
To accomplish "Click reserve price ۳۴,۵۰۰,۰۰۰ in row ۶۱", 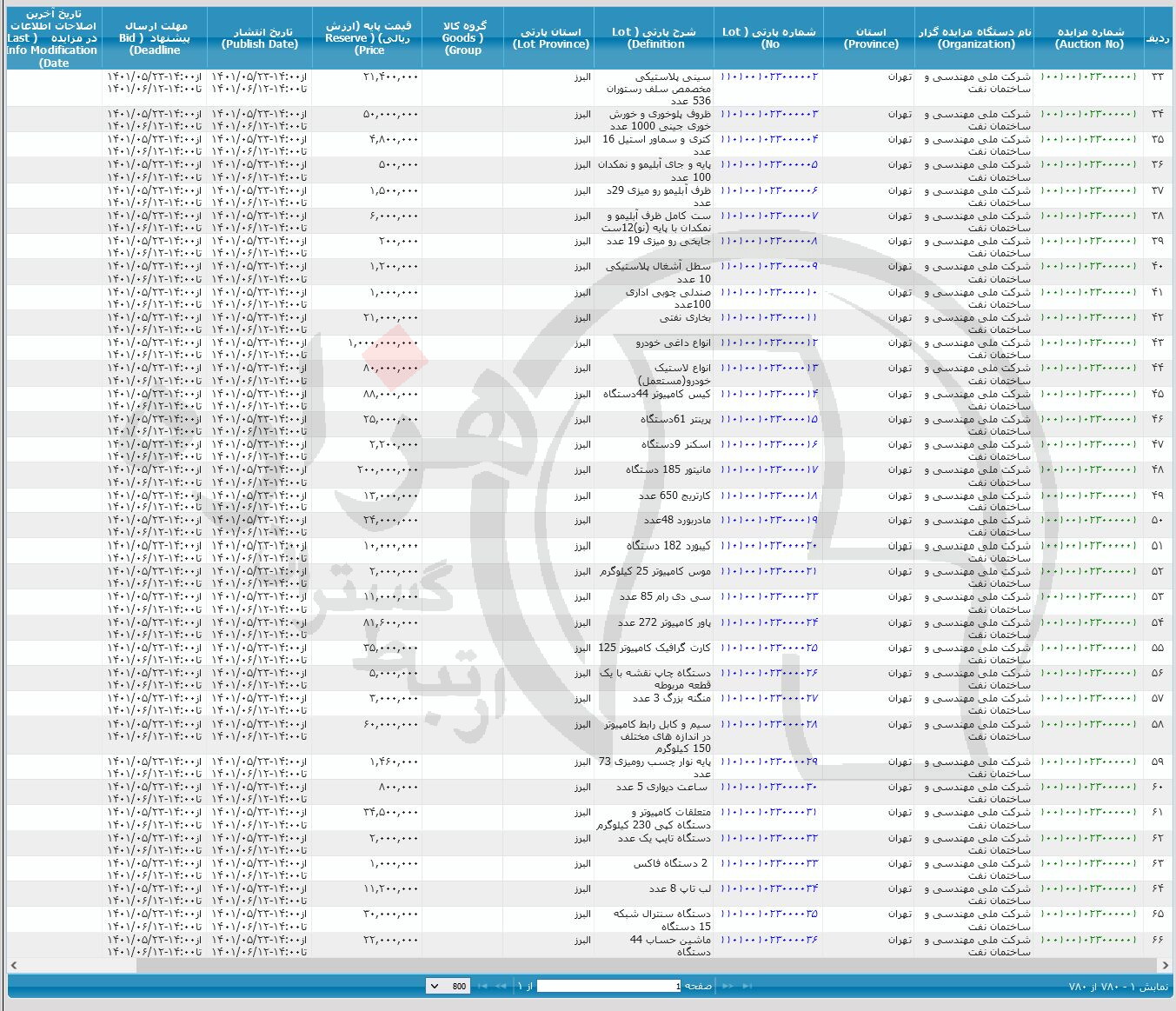I will 391,813.
